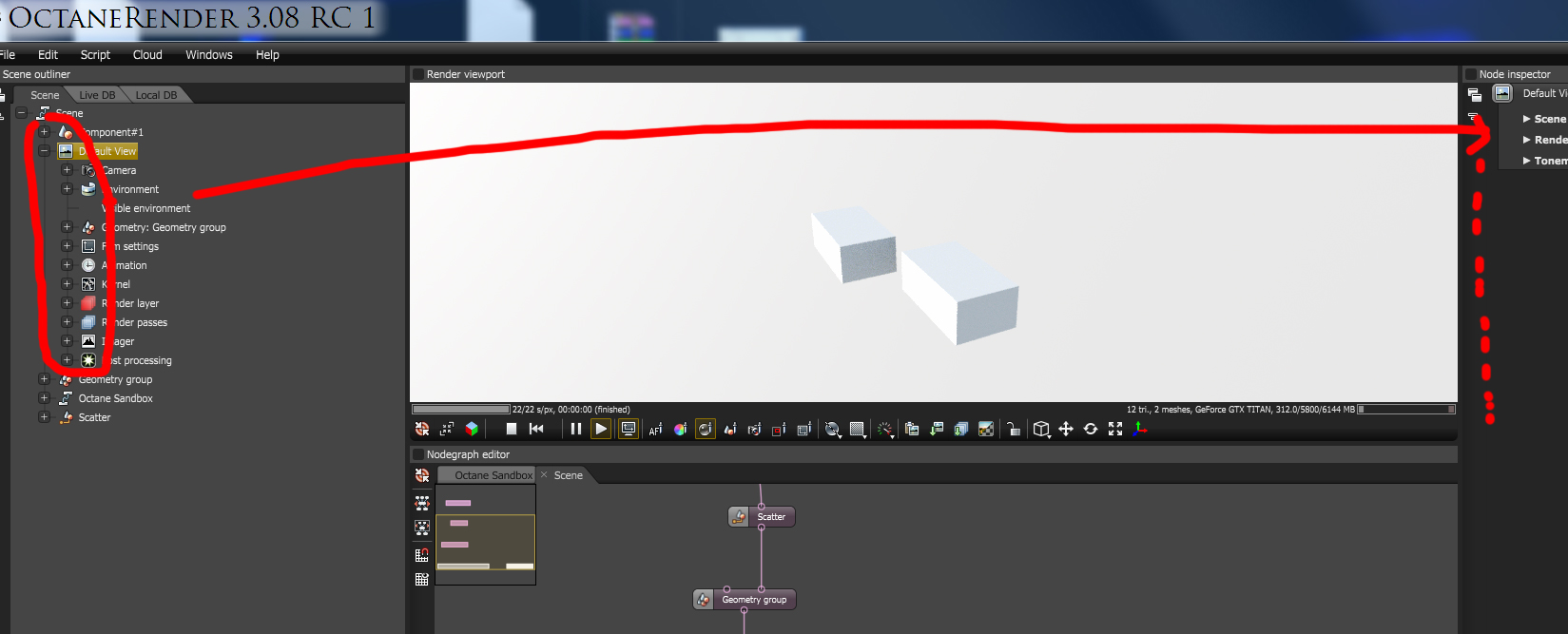Toggle real-time rendering monitor icon
Image resolution: width=1568 pixels, height=634 pixels.
[x=629, y=430]
